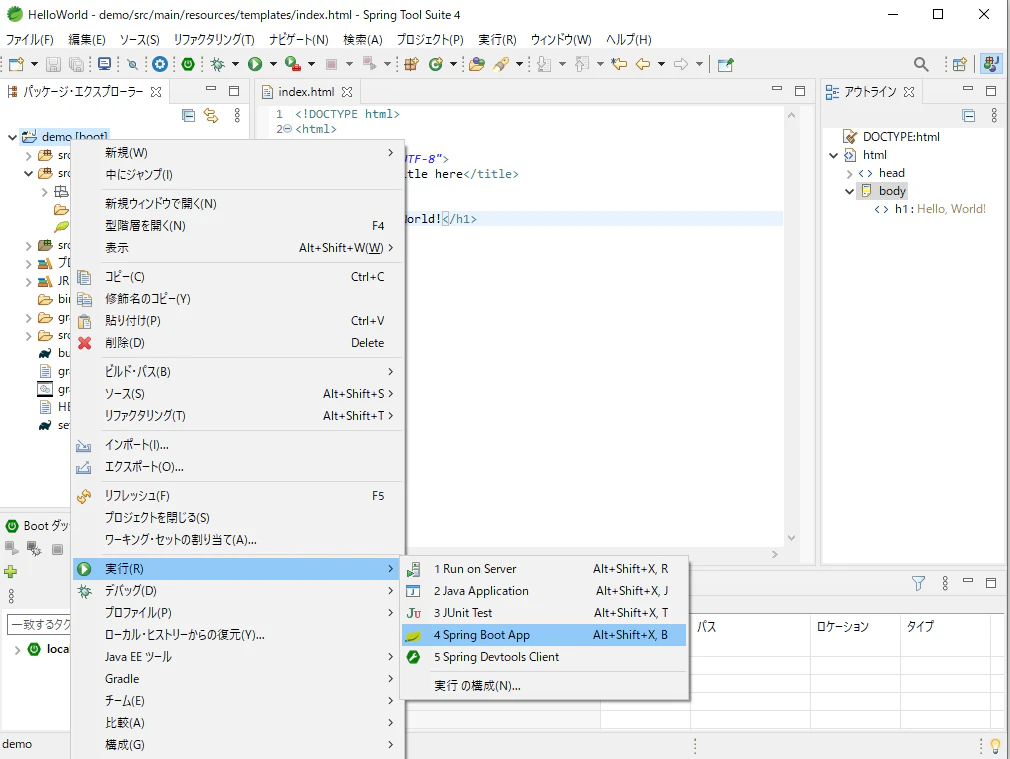Maximize the index.html editor area
Image resolution: width=1010 pixels, height=759 pixels.
(x=800, y=91)
